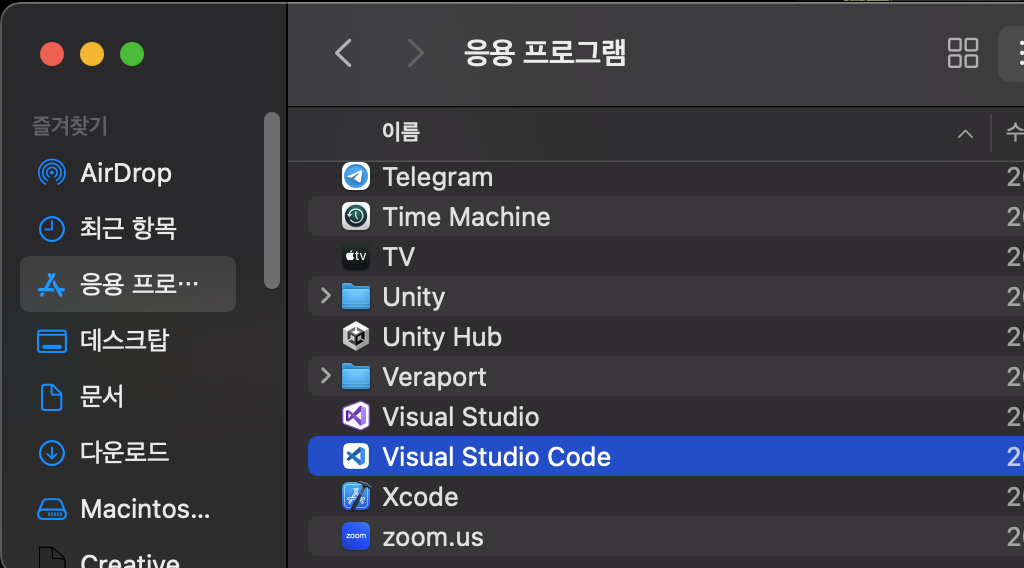Image resolution: width=1024 pixels, height=568 pixels.
Task: Click the Veraport folder icon
Action: [356, 376]
